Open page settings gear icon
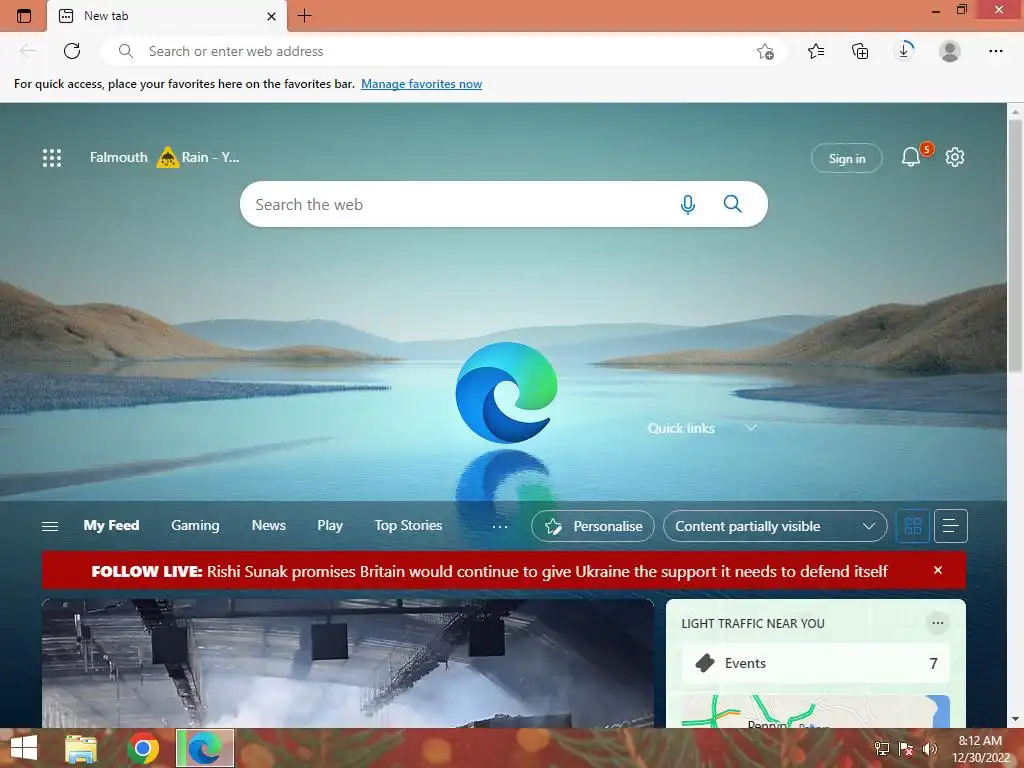 pyautogui.click(x=955, y=157)
